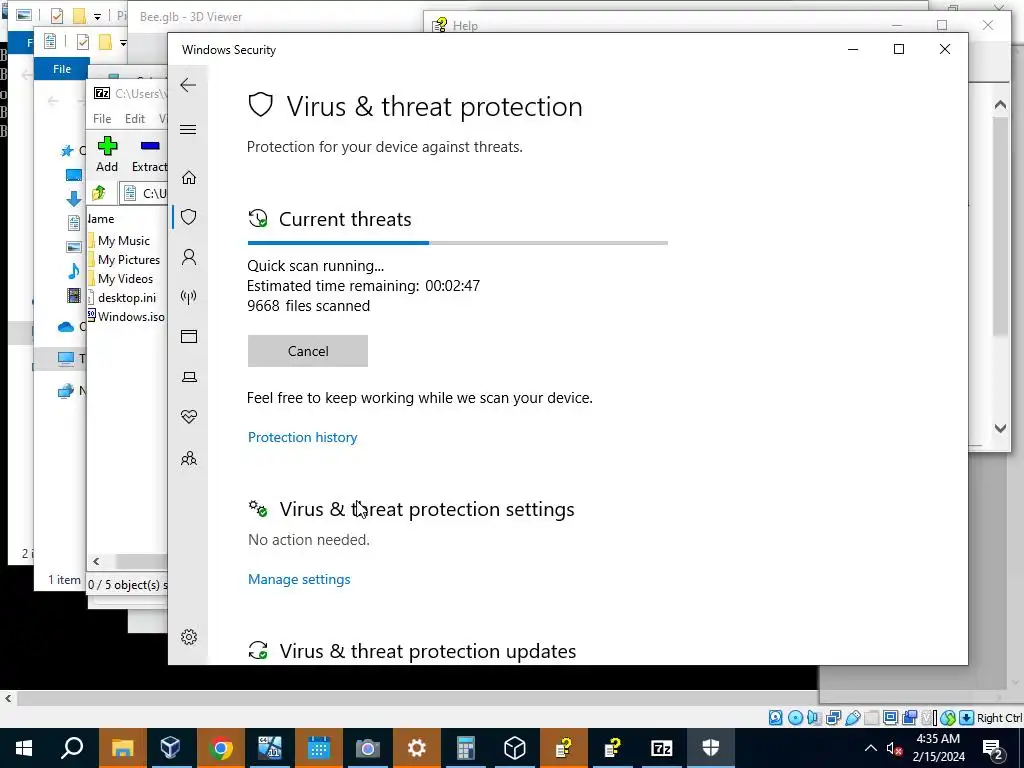Click scroll up arrow in Help window
The height and width of the screenshot is (768, 1024).
click(x=1000, y=104)
